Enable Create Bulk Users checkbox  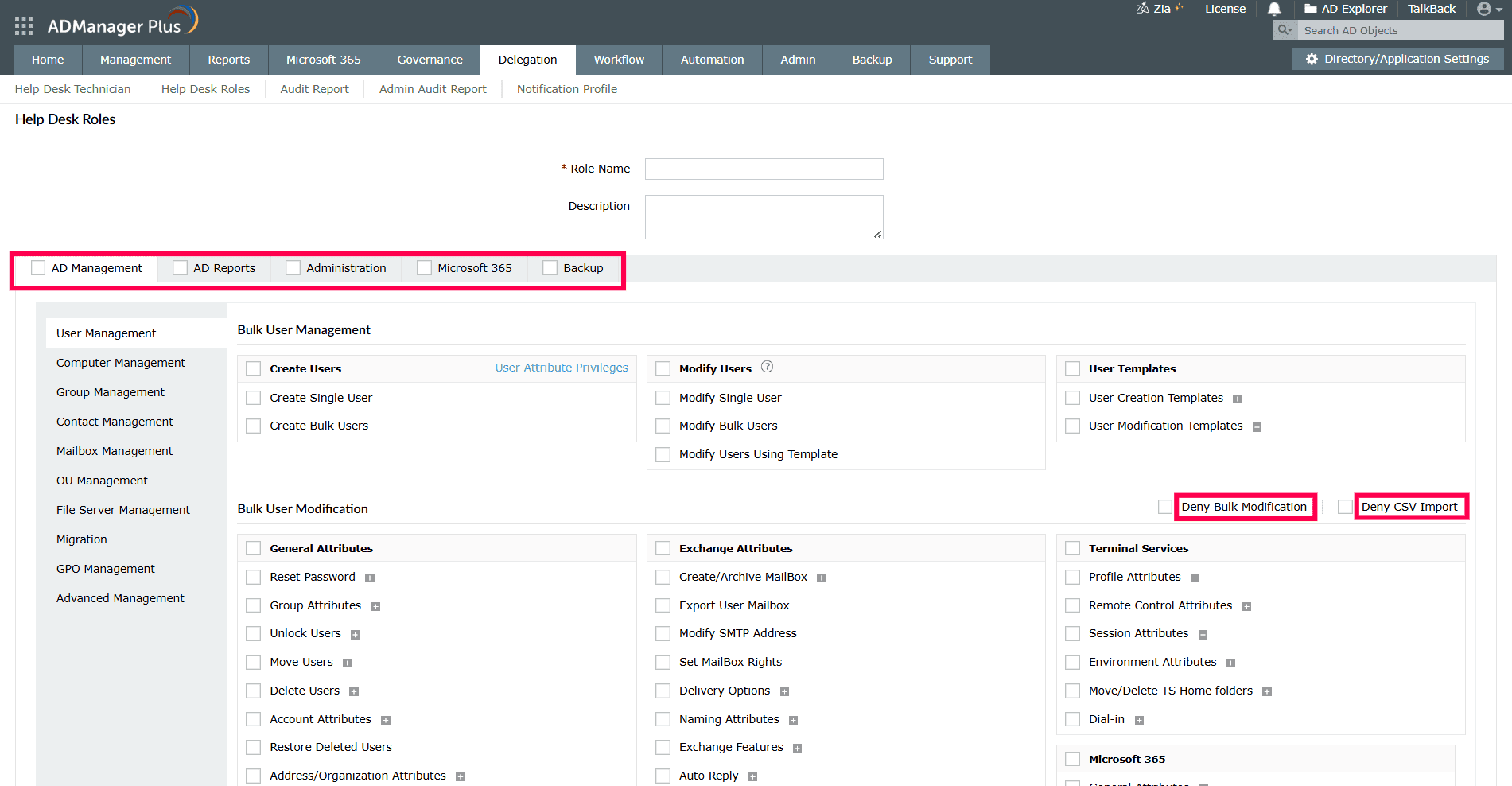(x=254, y=426)
